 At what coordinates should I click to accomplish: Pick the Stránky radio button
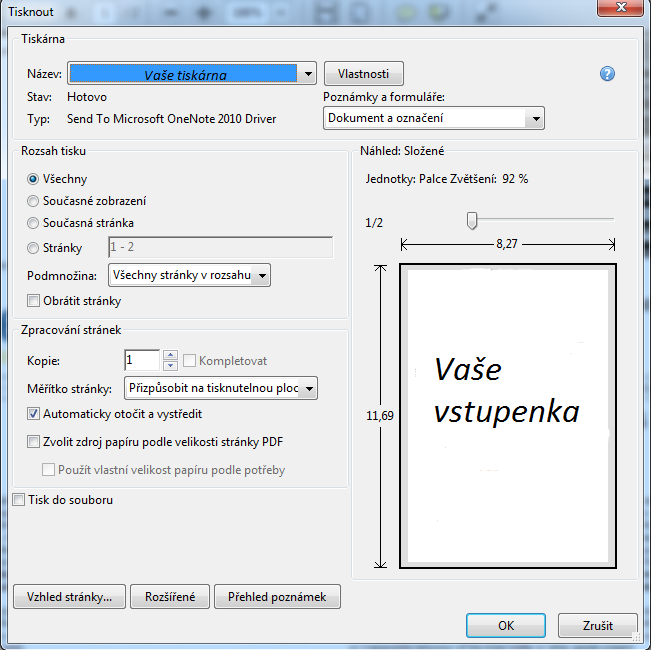[x=33, y=248]
